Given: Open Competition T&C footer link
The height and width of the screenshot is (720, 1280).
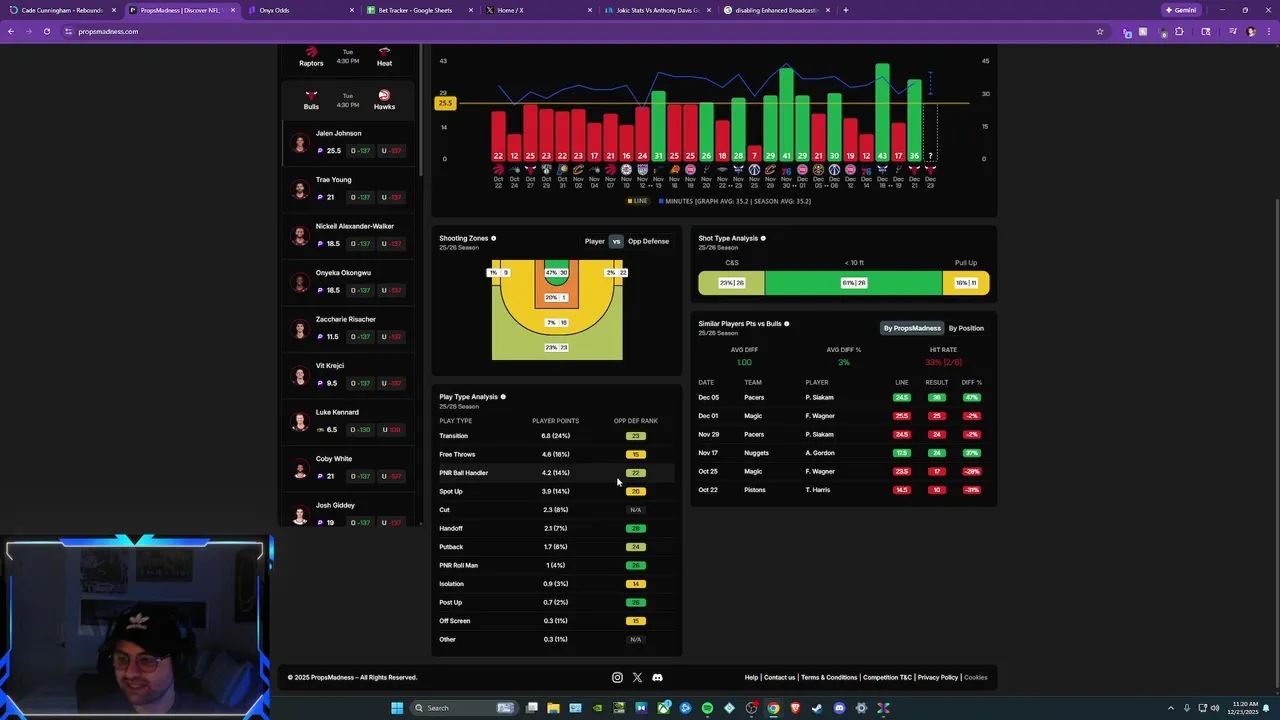Looking at the screenshot, I should click(x=887, y=677).
